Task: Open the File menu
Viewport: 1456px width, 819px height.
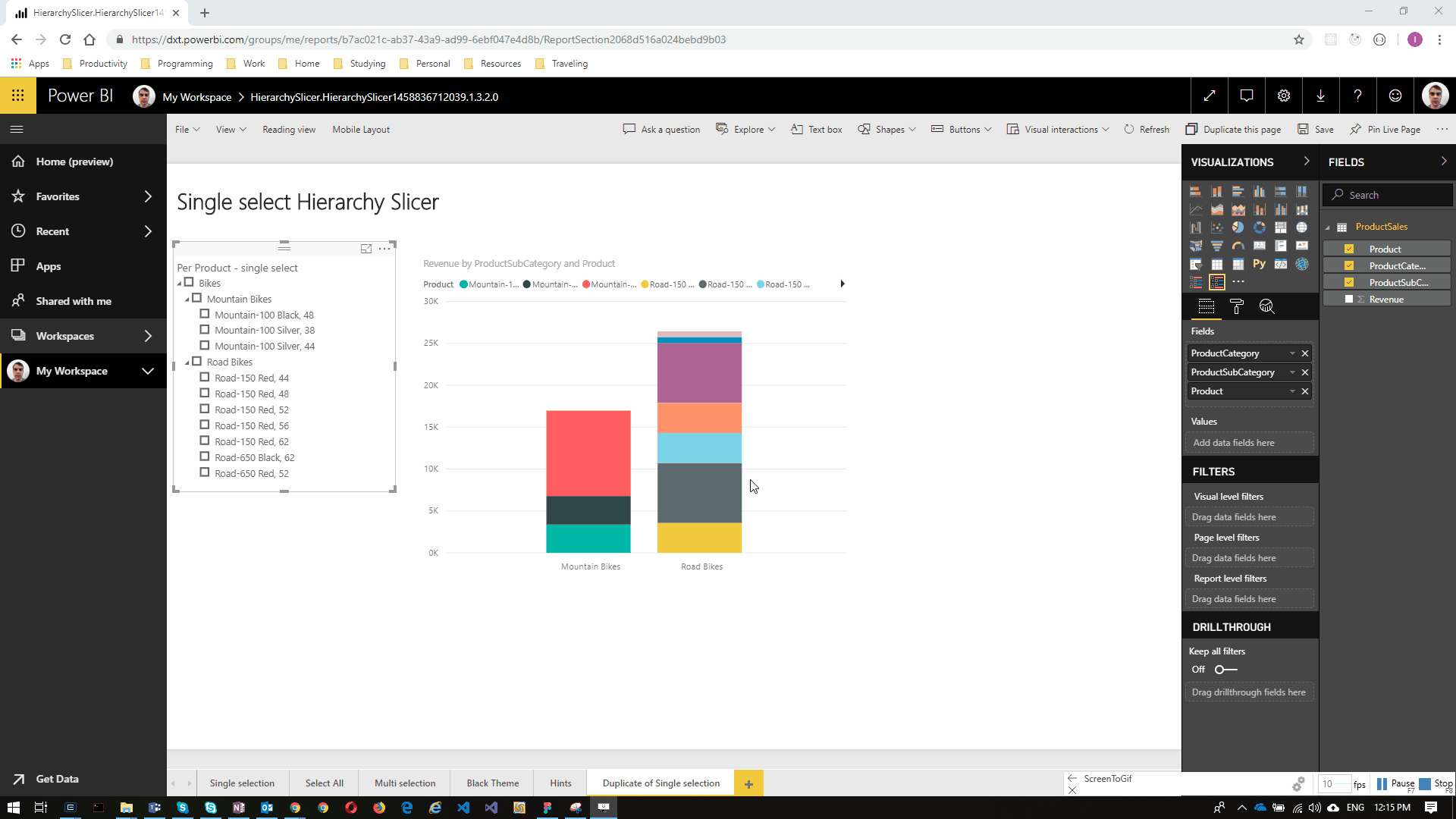Action: click(187, 130)
